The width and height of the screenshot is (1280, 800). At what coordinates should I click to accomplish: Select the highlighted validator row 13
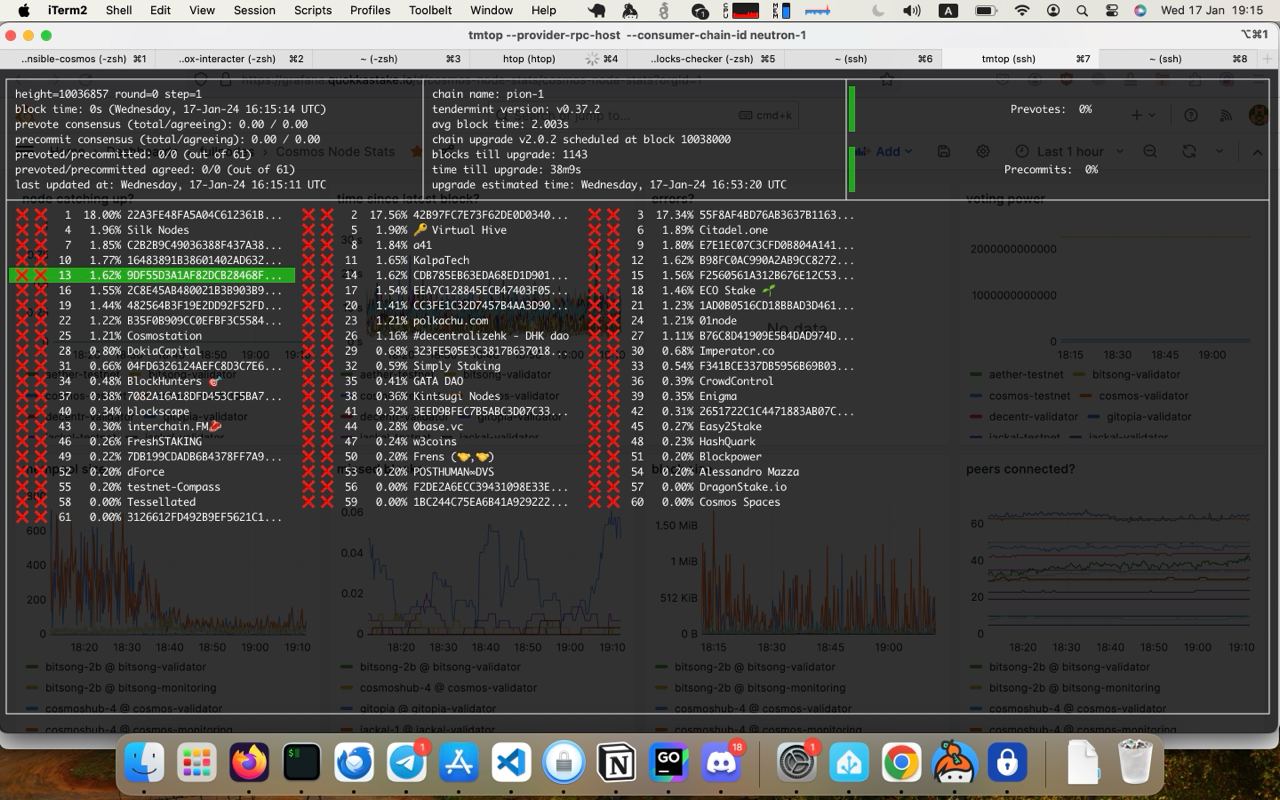click(x=152, y=275)
